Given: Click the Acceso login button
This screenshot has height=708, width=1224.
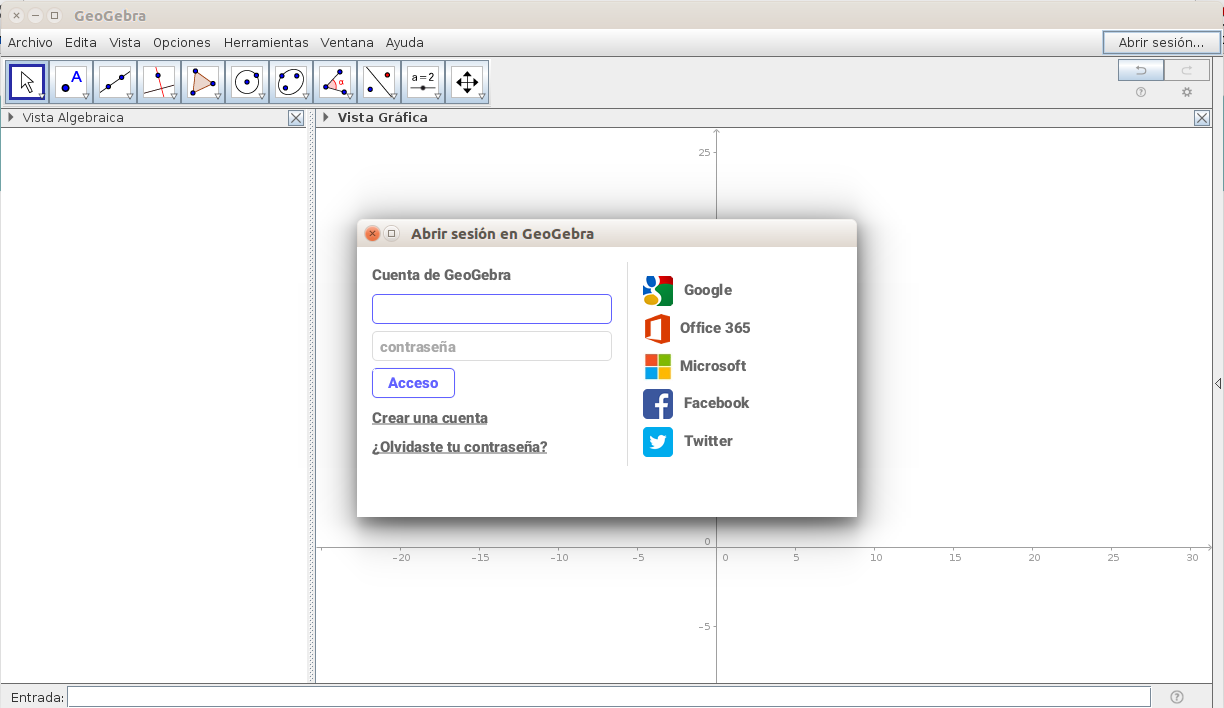Looking at the screenshot, I should tap(413, 383).
